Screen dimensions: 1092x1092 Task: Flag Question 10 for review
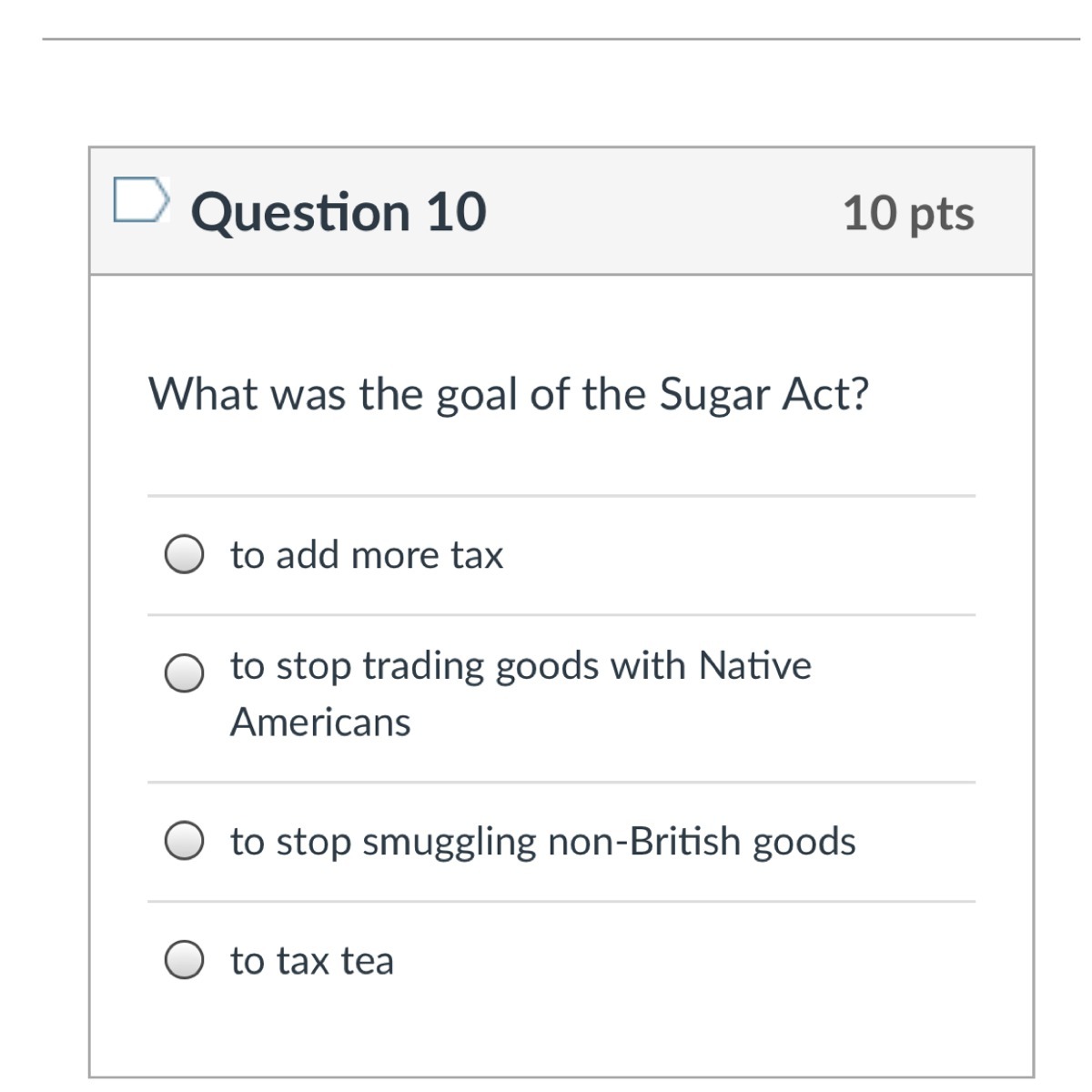141,200
